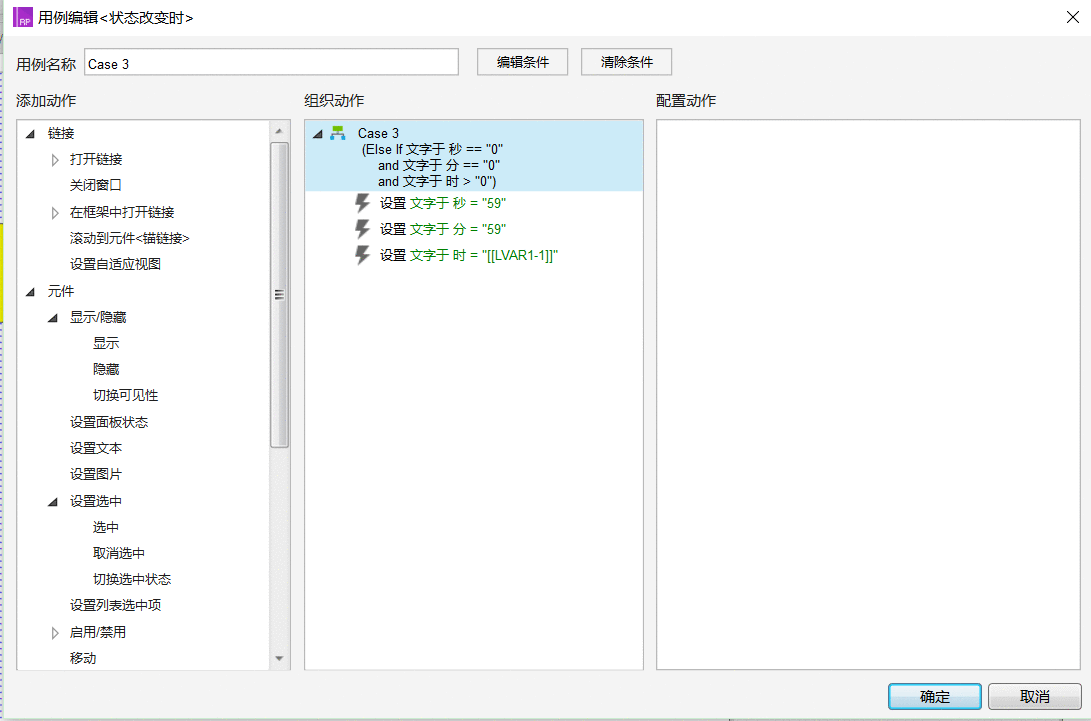Select the 关闭窗口 action
The image size is (1091, 721).
(x=95, y=185)
